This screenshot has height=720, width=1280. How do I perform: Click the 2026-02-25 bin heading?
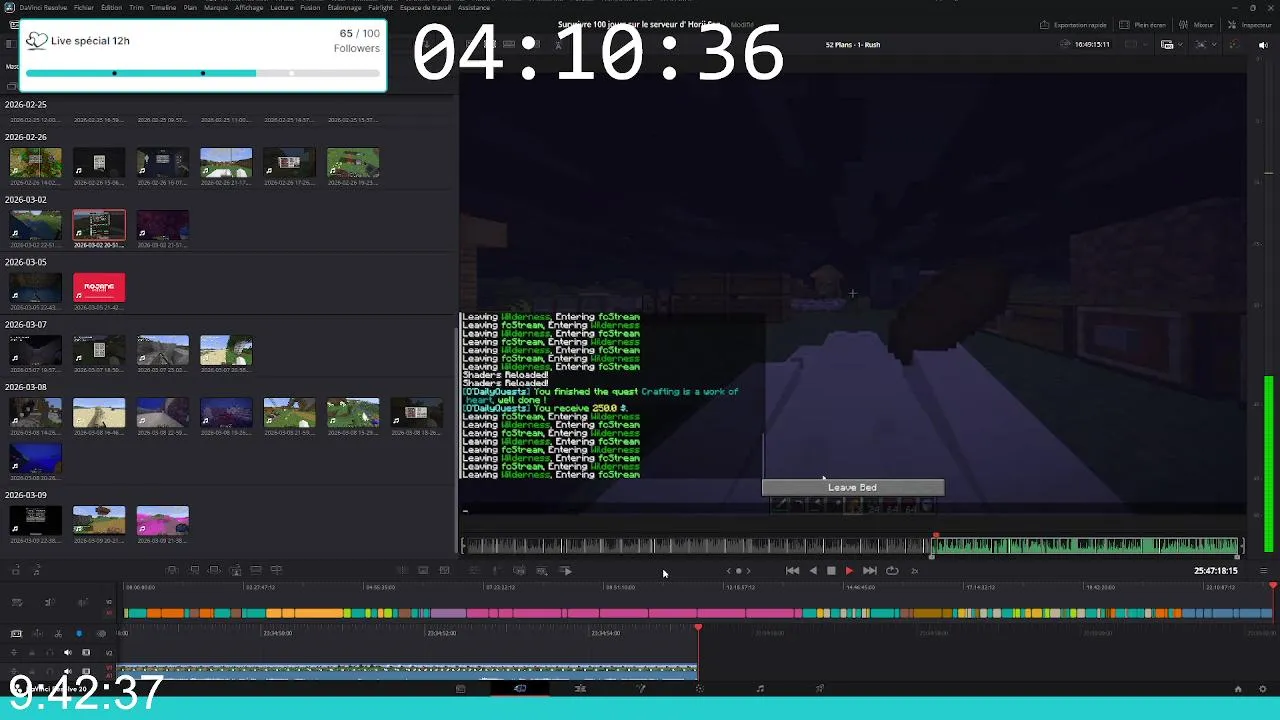[x=25, y=105]
